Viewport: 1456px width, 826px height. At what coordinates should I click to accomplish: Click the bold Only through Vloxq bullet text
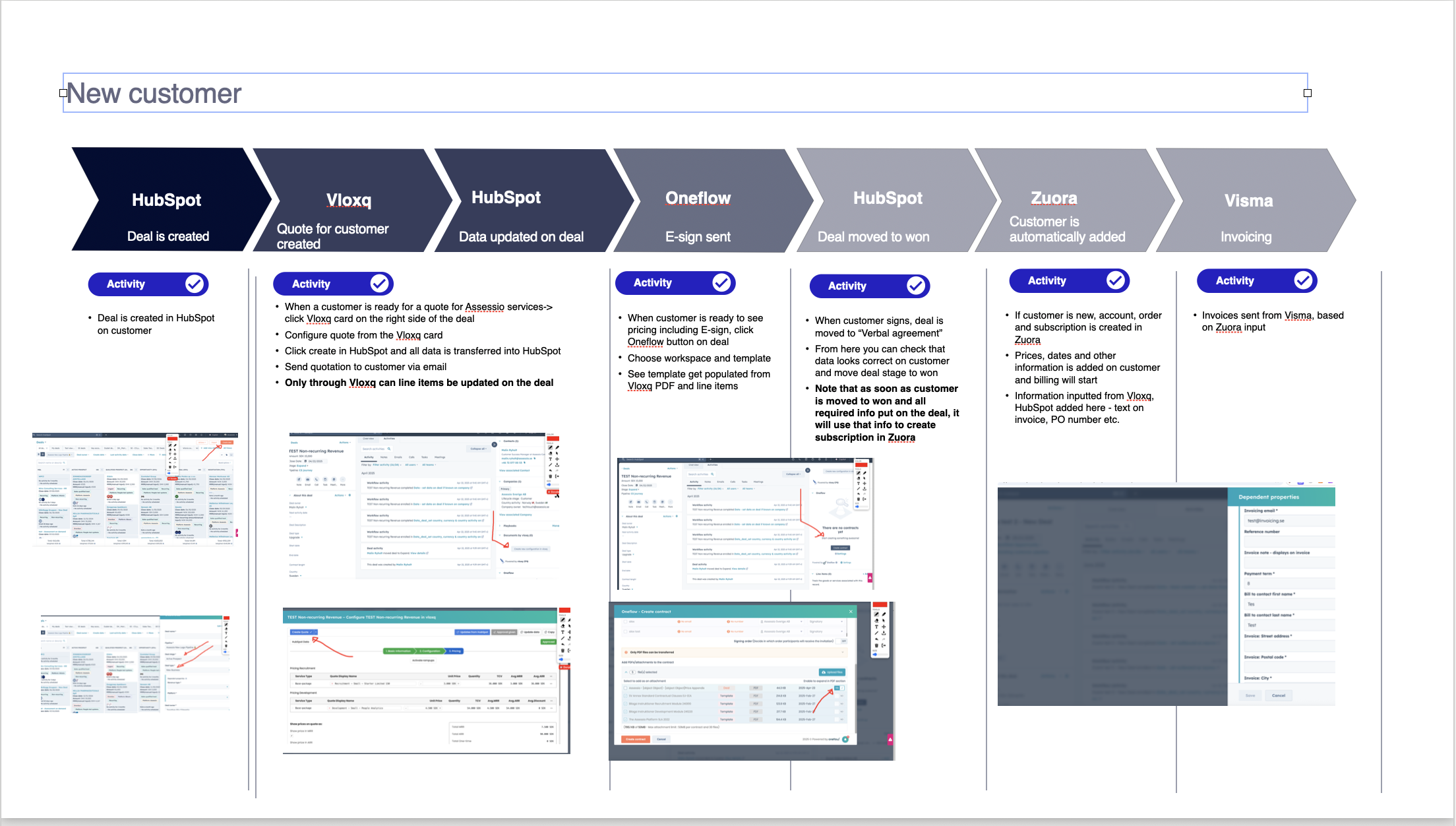click(x=419, y=383)
